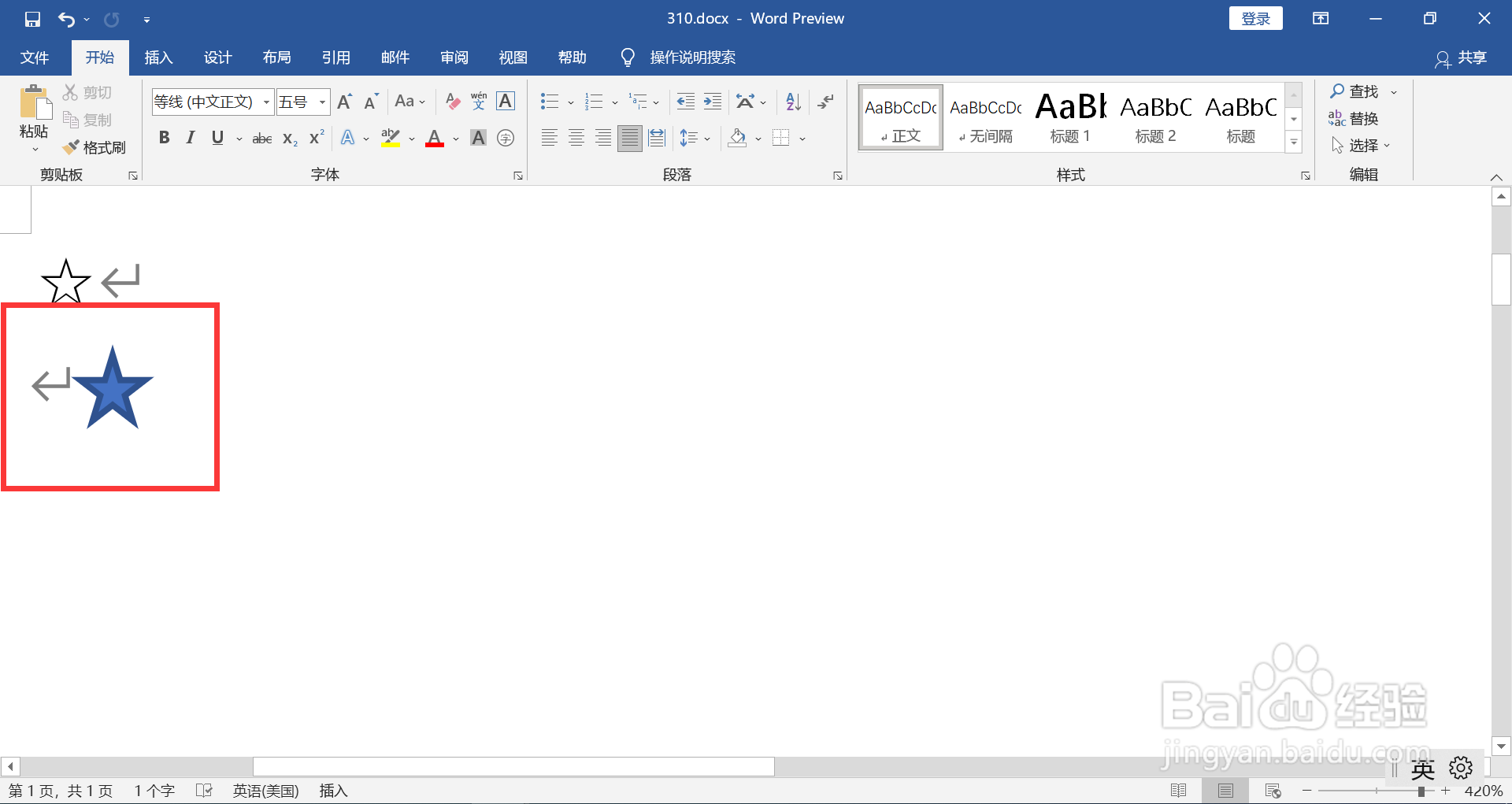Toggle superscript formatting
Viewport: 1512px width, 804px height.
317,139
